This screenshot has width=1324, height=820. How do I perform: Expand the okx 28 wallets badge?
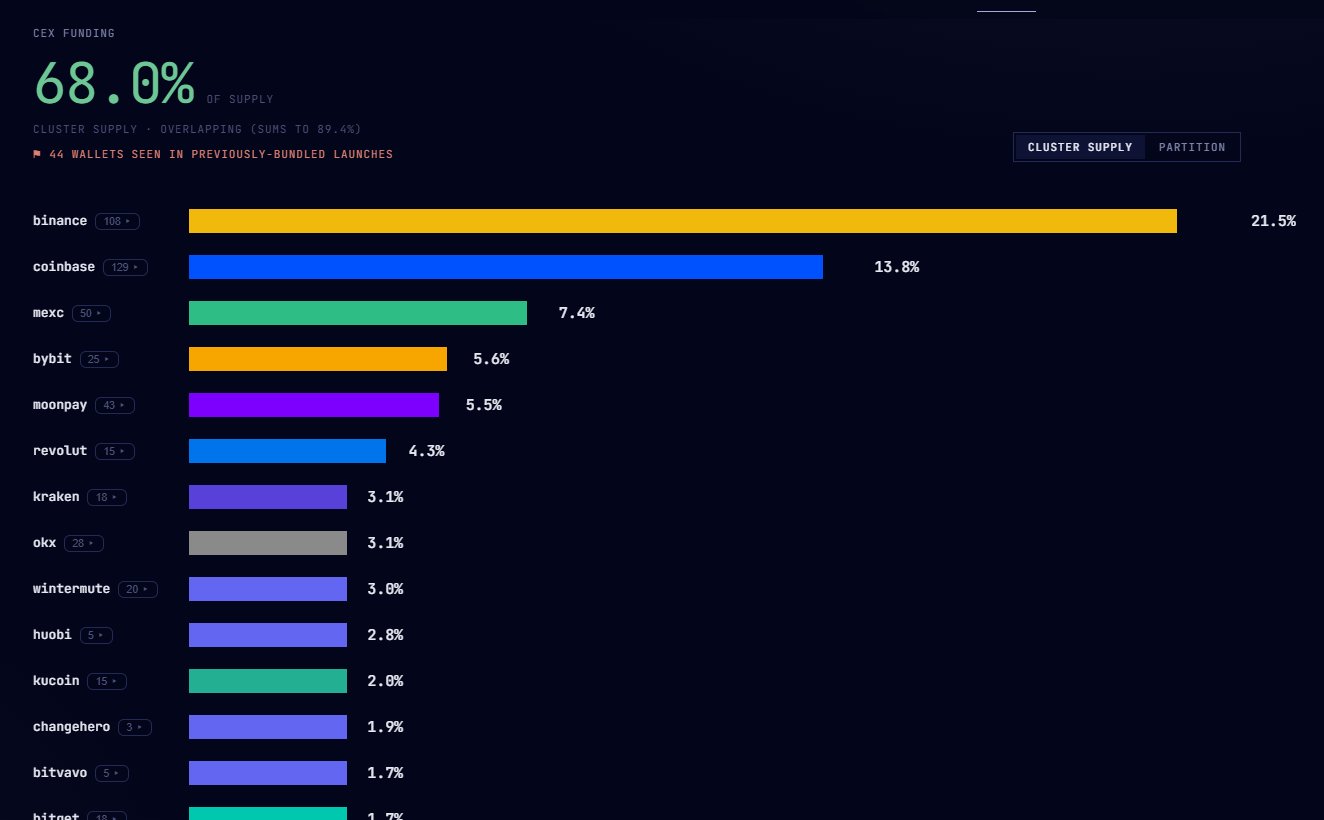[84, 543]
